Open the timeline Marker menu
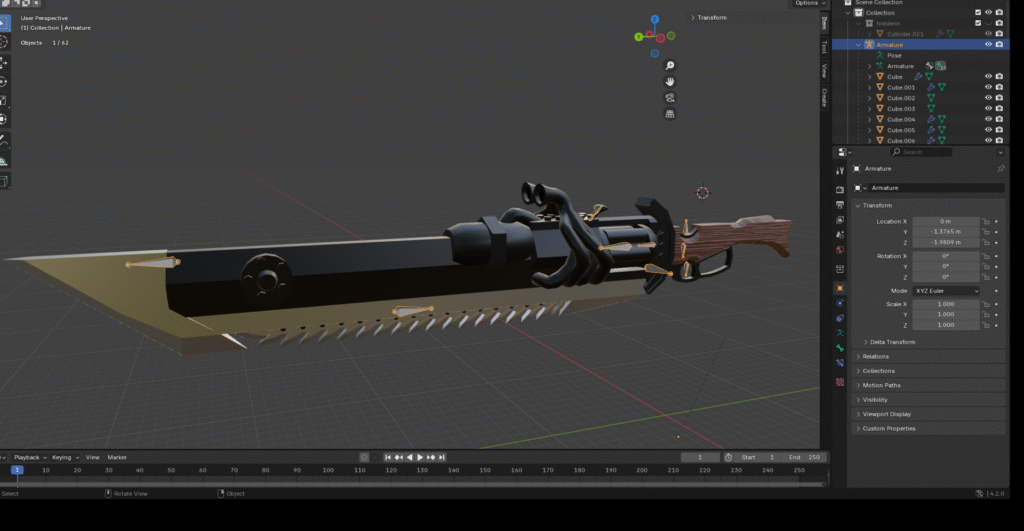Screen dimensions: 1024x531 point(117,457)
